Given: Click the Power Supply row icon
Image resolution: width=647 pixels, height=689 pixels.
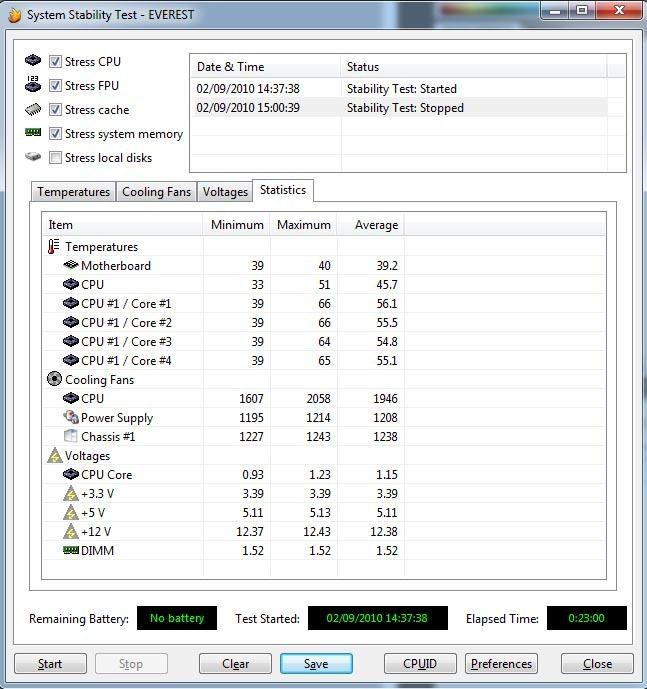Looking at the screenshot, I should point(71,417).
